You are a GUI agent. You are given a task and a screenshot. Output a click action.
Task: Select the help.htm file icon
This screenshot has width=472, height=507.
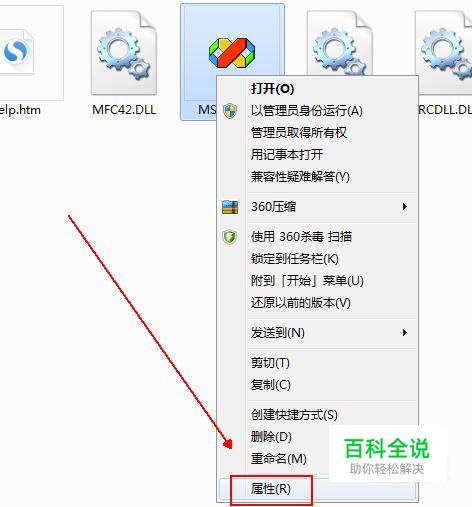pyautogui.click(x=17, y=52)
